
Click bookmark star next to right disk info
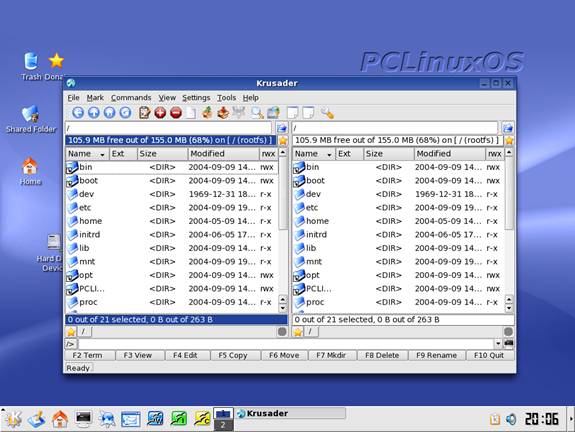509,140
